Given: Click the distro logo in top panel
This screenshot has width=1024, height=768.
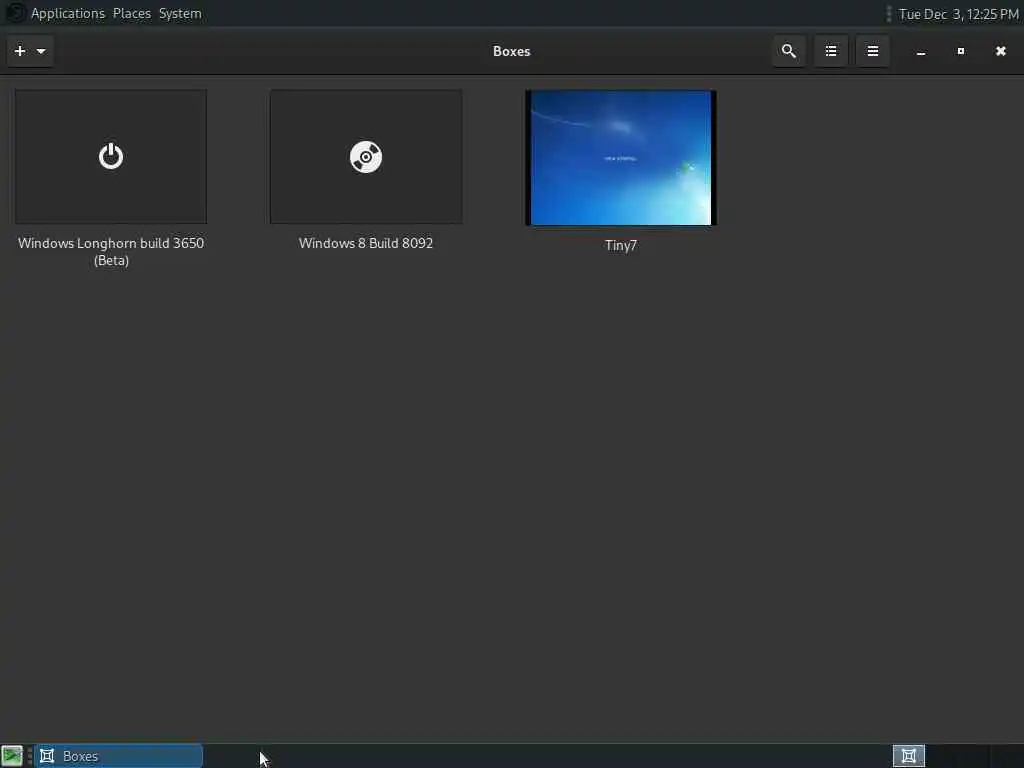Looking at the screenshot, I should pyautogui.click(x=14, y=13).
